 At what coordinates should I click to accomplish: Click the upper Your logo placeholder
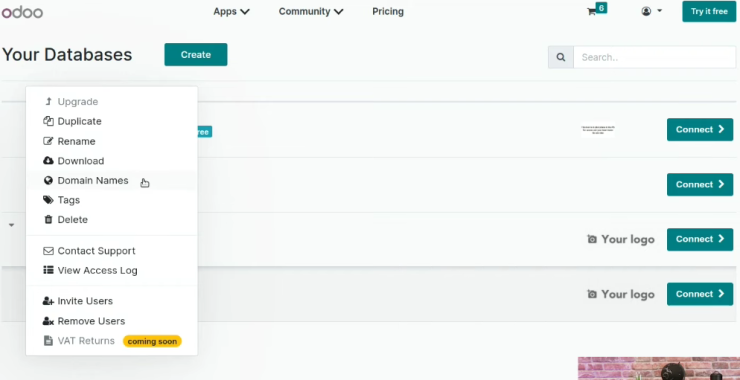click(621, 239)
